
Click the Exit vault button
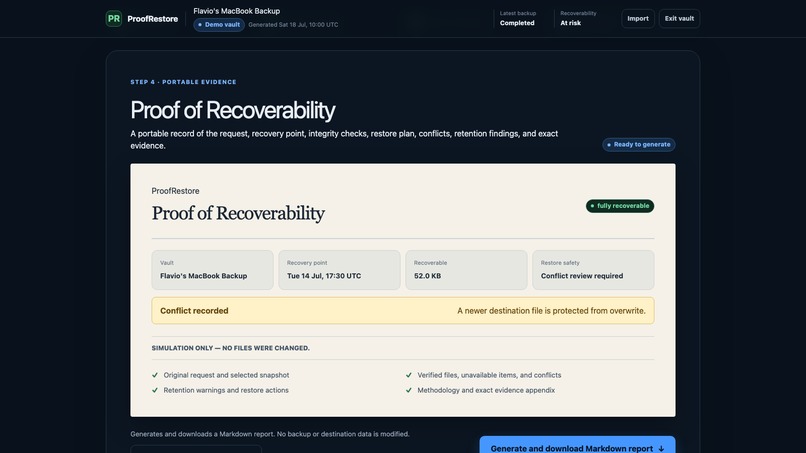tap(679, 19)
